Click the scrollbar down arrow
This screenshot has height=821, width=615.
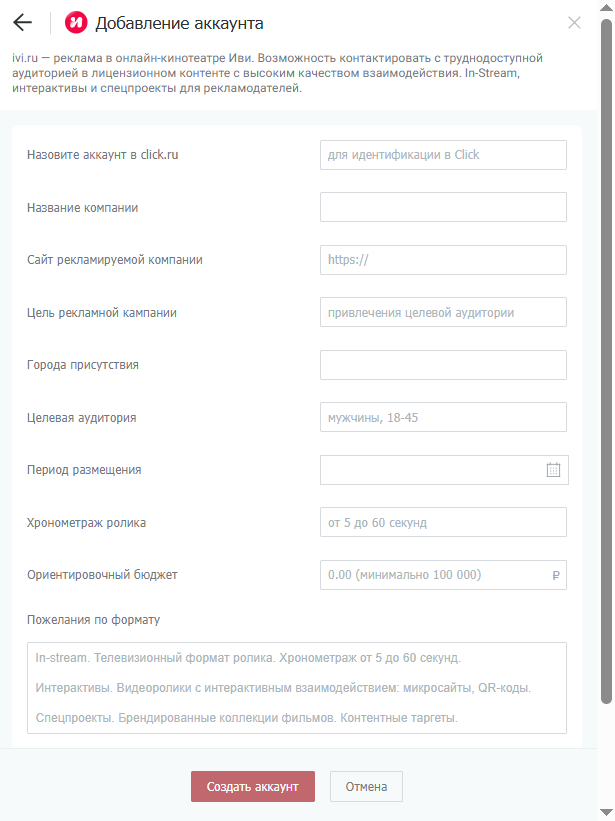coord(607,812)
